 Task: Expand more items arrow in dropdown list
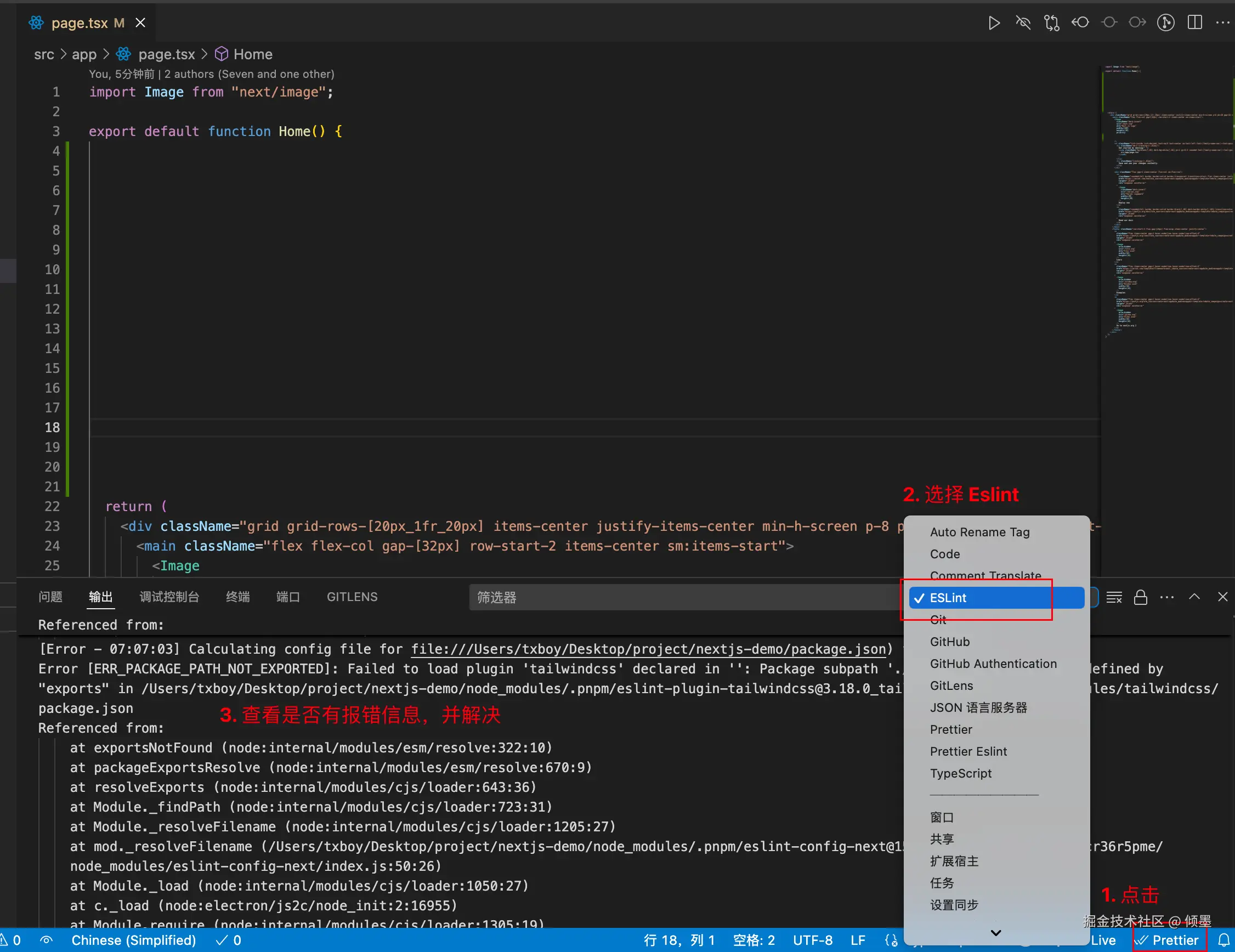[x=996, y=933]
